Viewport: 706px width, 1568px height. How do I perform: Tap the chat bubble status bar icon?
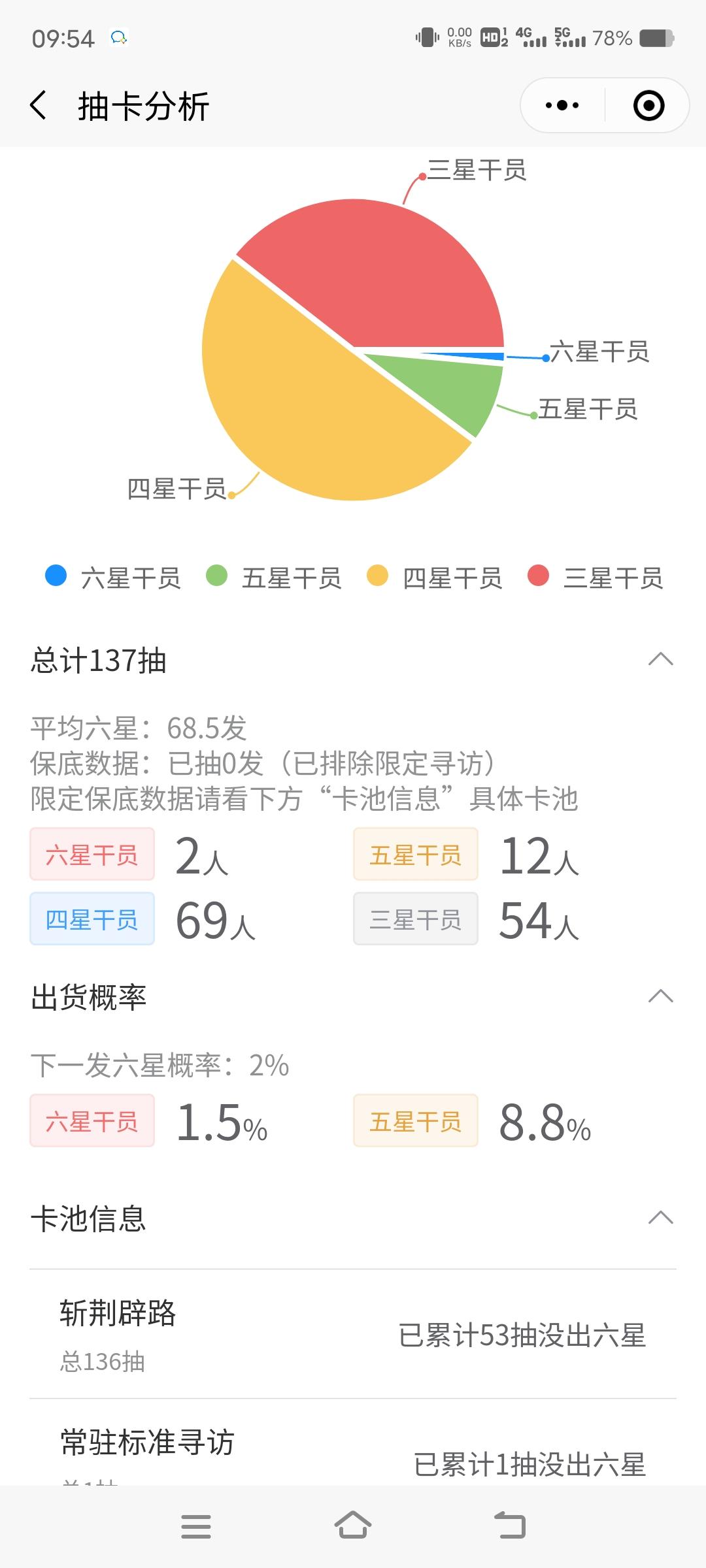coord(118,38)
